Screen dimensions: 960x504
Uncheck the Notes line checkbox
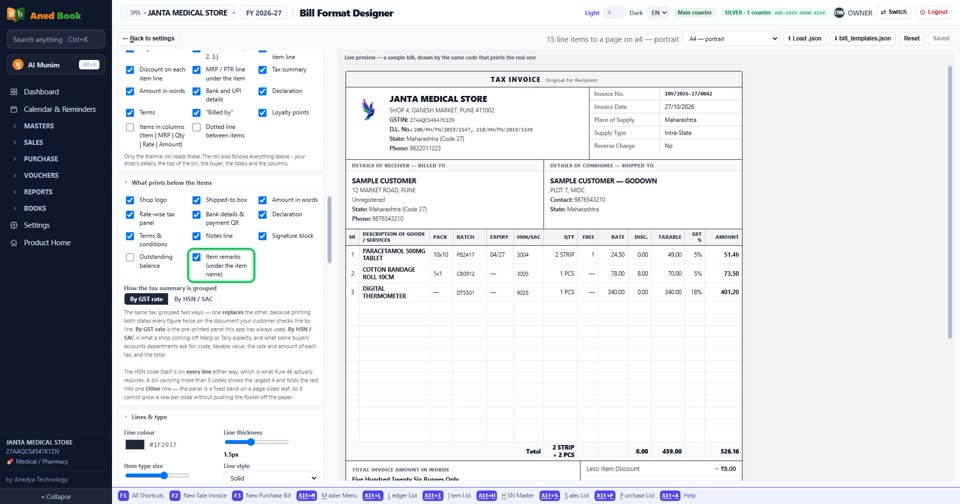tap(196, 236)
